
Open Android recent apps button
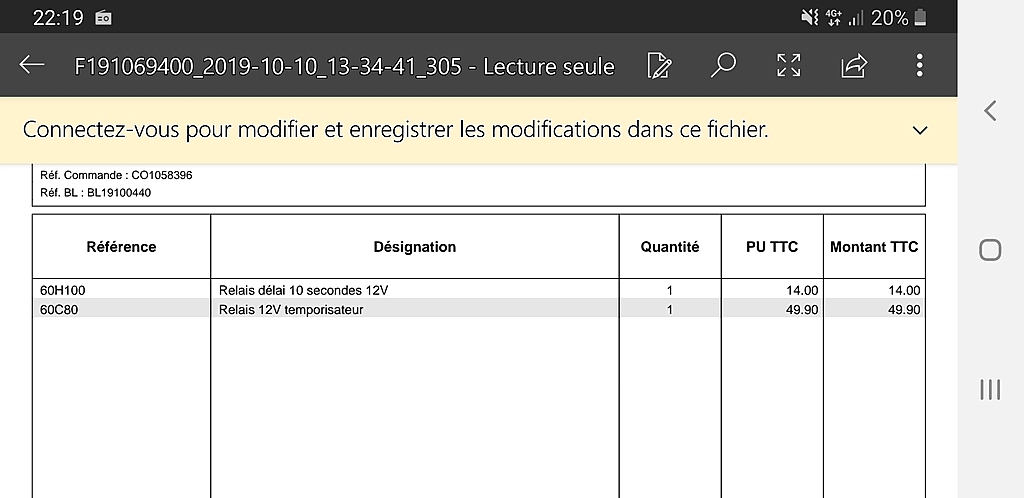click(990, 390)
